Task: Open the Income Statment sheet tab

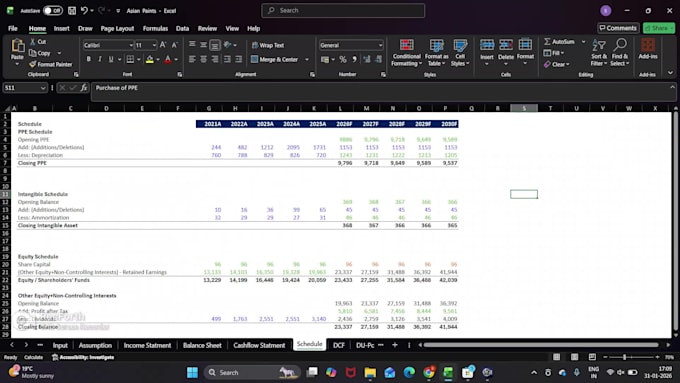Action: (x=147, y=345)
